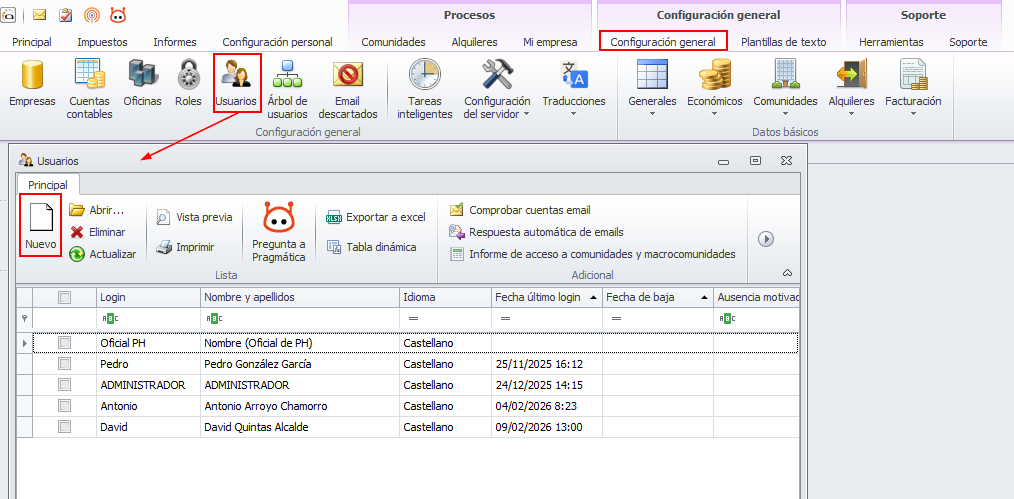Click Eliminar in Lista group
1014x499 pixels.
(x=98, y=232)
